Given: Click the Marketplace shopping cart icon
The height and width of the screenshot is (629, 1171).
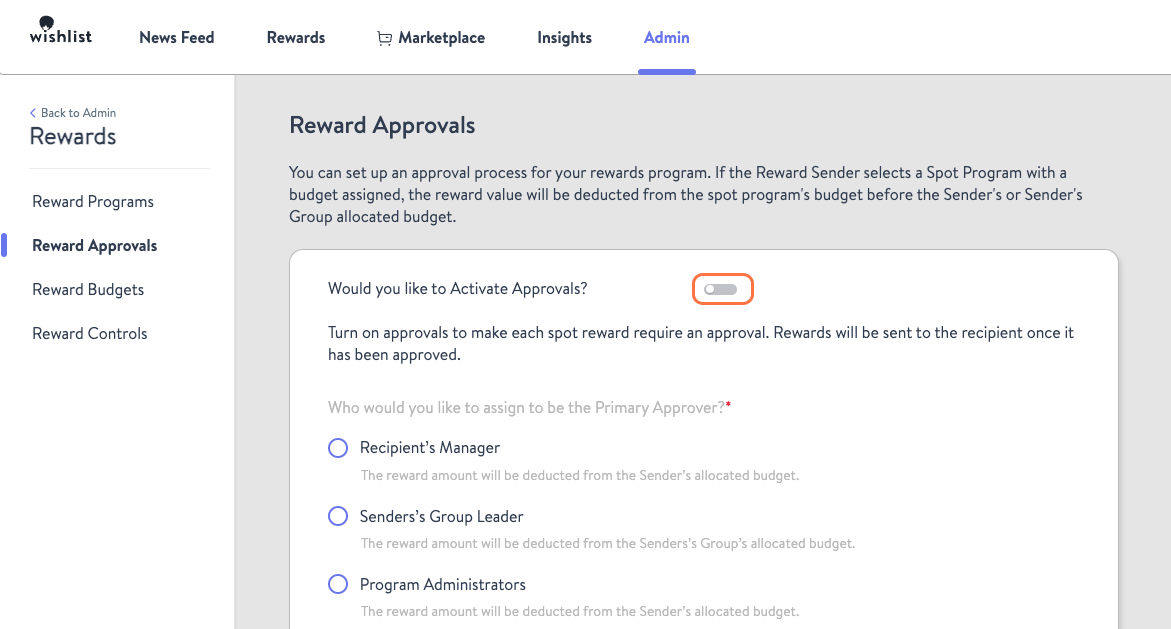Looking at the screenshot, I should click(384, 37).
